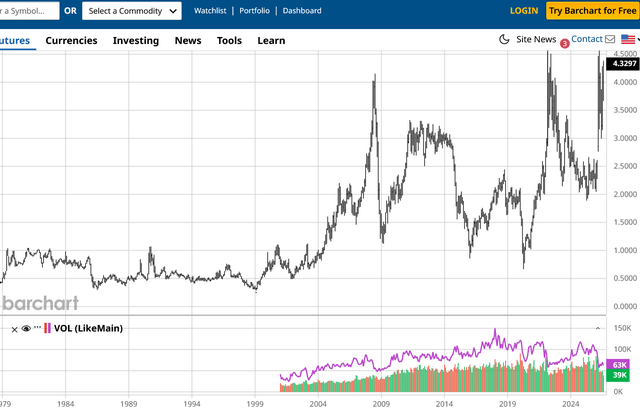Open the News menu
Viewport: 640px width, 412px height.
pos(188,40)
